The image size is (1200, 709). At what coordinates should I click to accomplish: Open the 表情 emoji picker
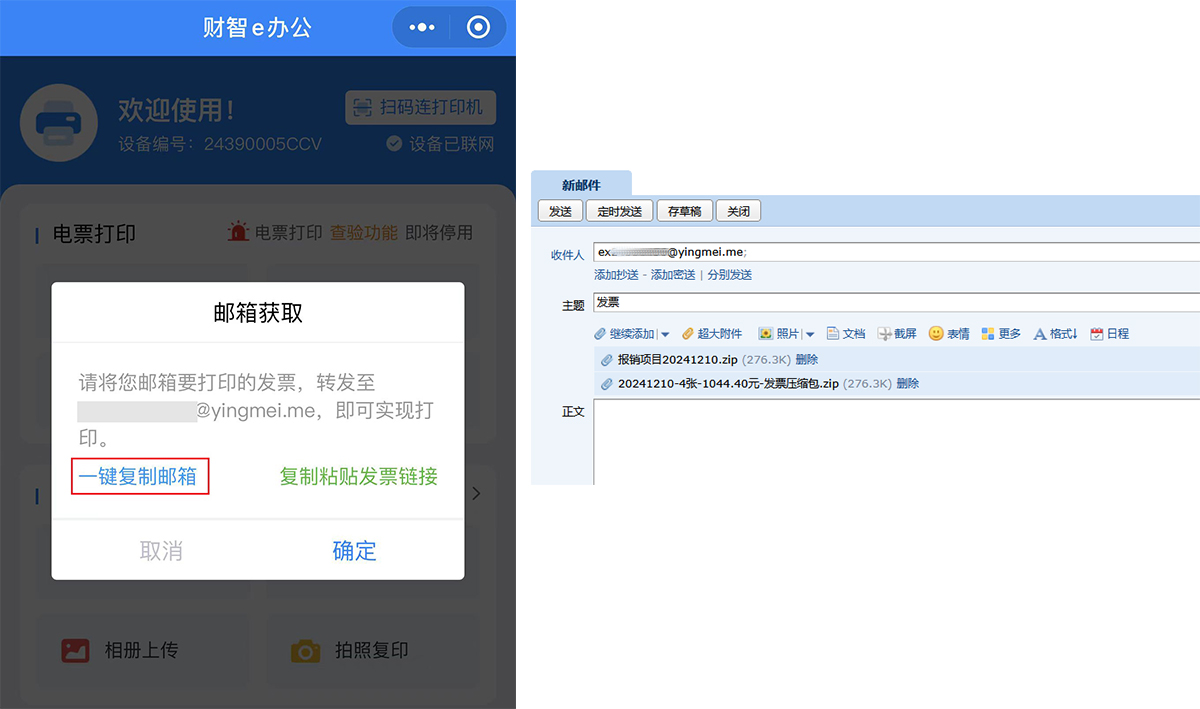click(x=936, y=334)
